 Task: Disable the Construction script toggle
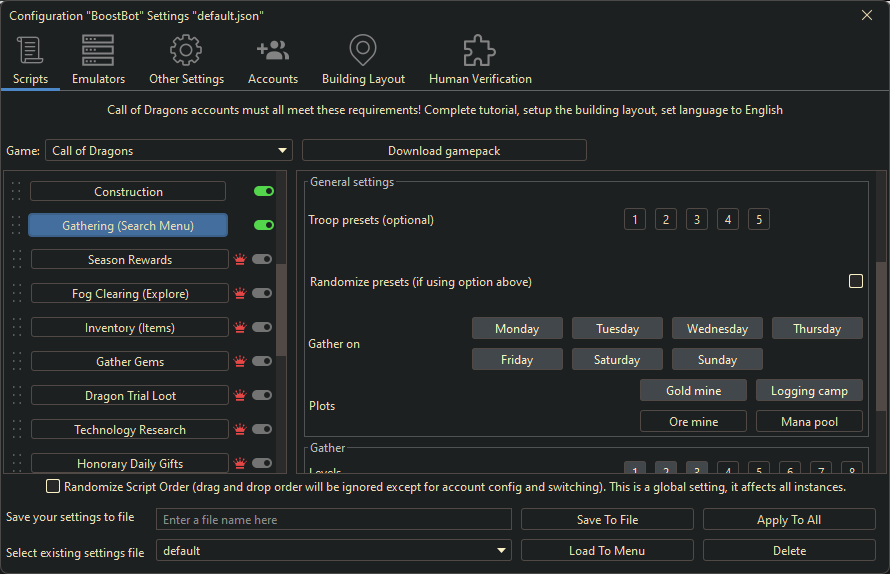[264, 191]
